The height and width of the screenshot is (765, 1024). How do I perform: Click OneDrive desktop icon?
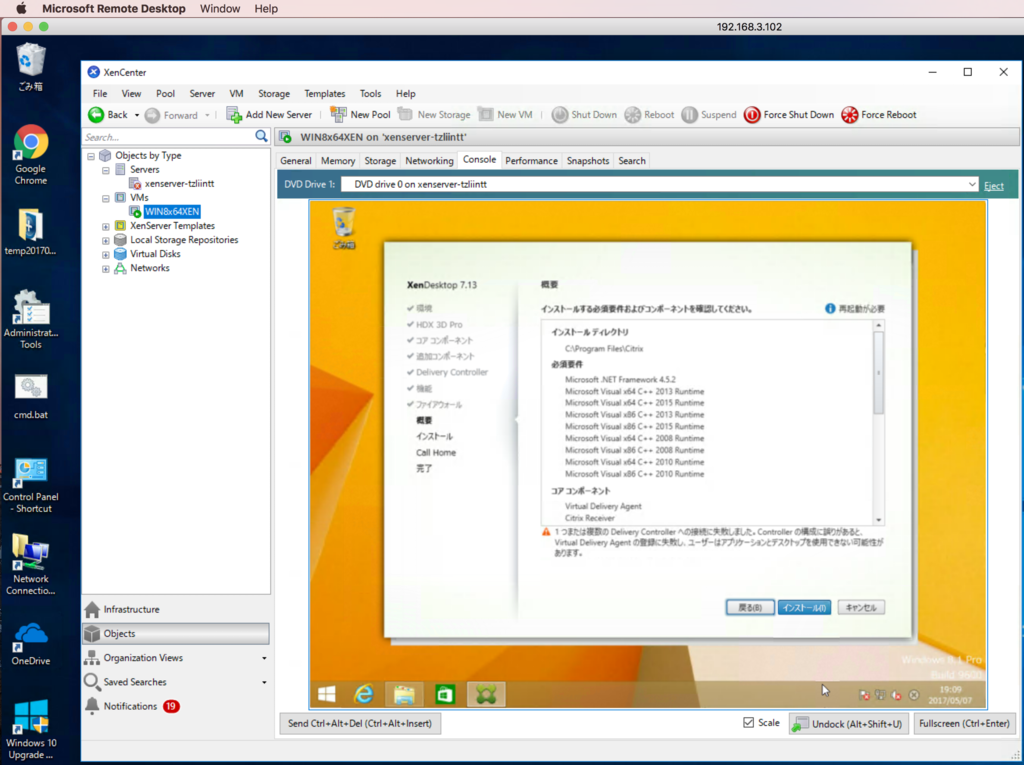(31, 643)
